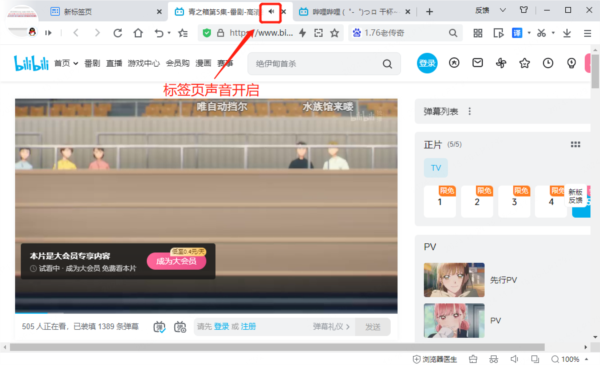Image resolution: width=600 pixels, height=365 pixels.
Task: Open a new tab with the plus button
Action: point(429,12)
